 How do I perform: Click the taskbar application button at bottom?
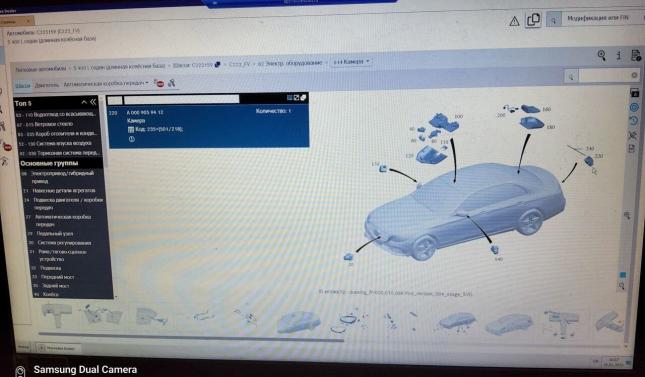(x=57, y=348)
